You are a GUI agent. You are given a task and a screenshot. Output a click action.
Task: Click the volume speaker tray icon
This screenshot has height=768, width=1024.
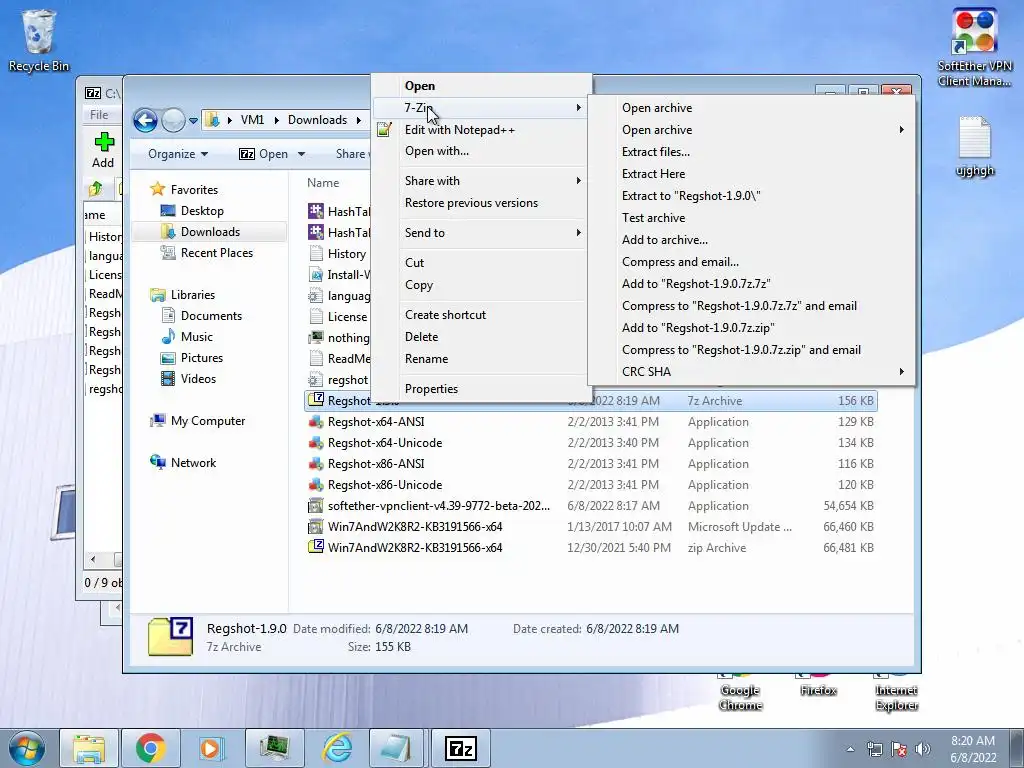click(923, 749)
